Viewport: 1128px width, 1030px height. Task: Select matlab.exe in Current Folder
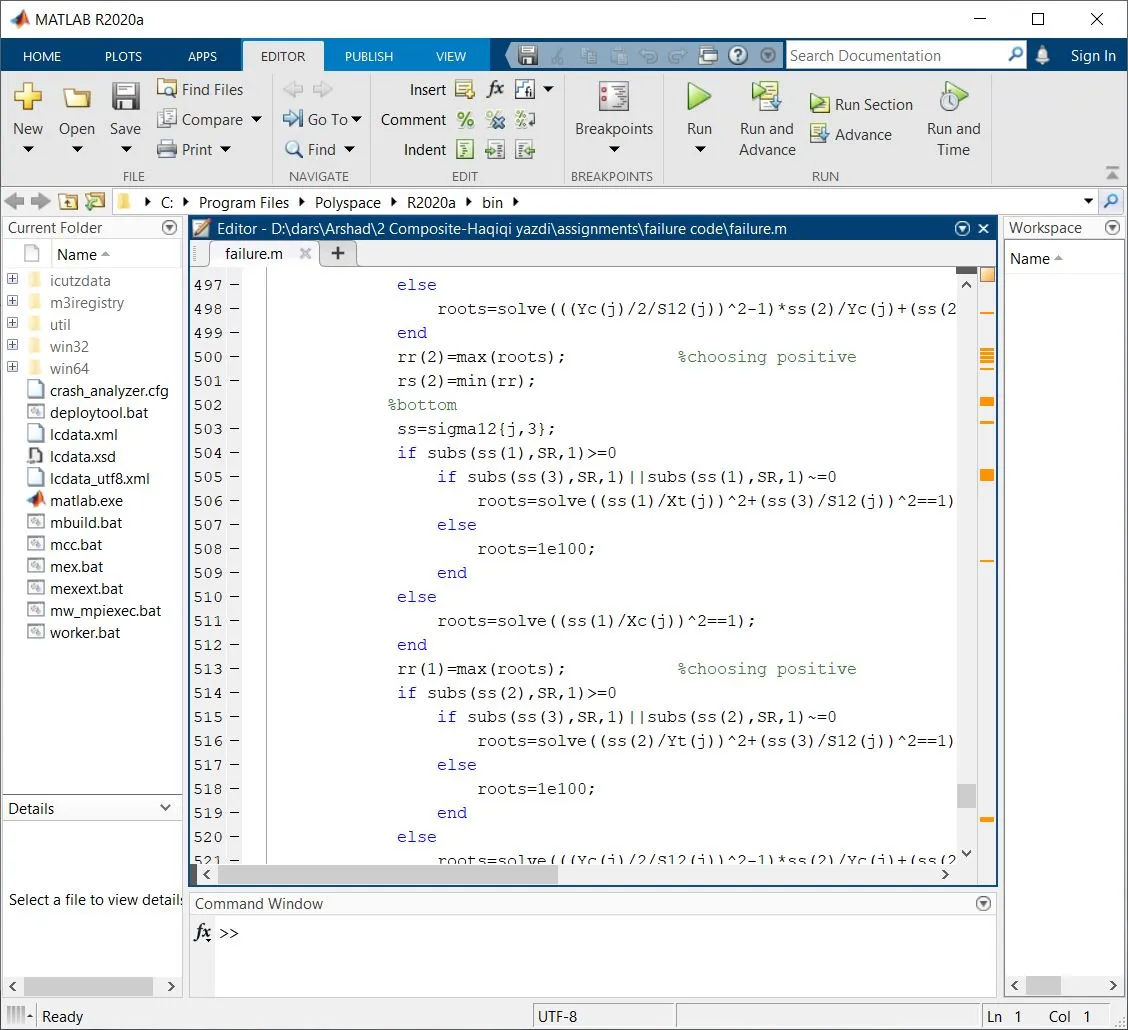[86, 500]
